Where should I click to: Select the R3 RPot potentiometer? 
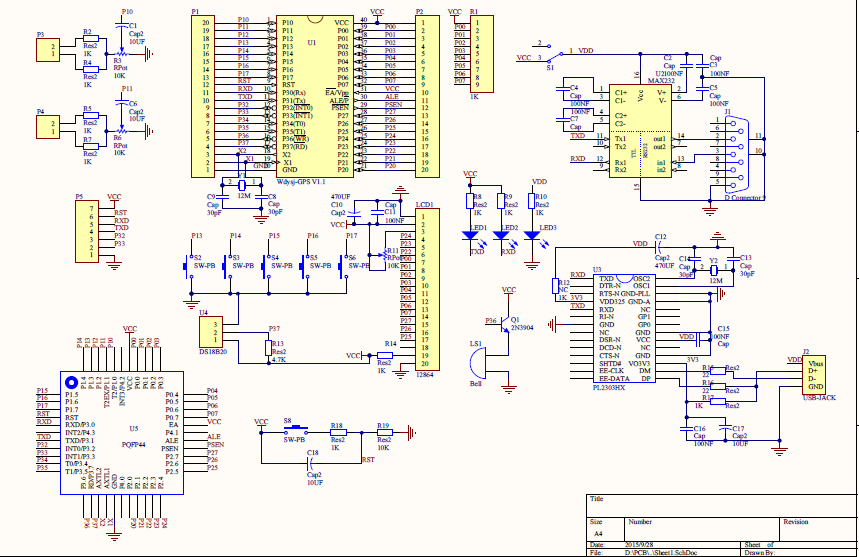122,54
